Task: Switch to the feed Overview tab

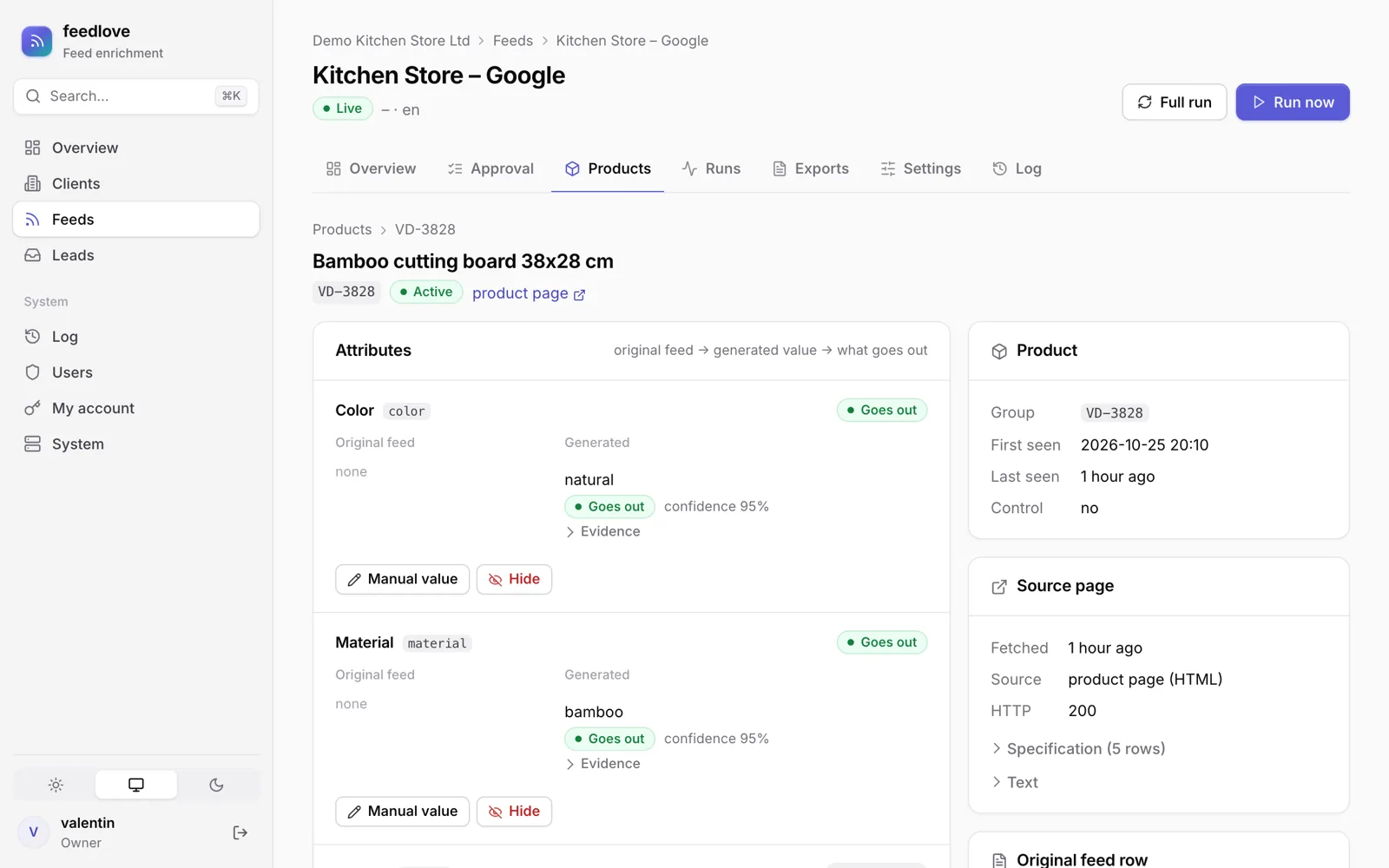Action: (x=371, y=168)
